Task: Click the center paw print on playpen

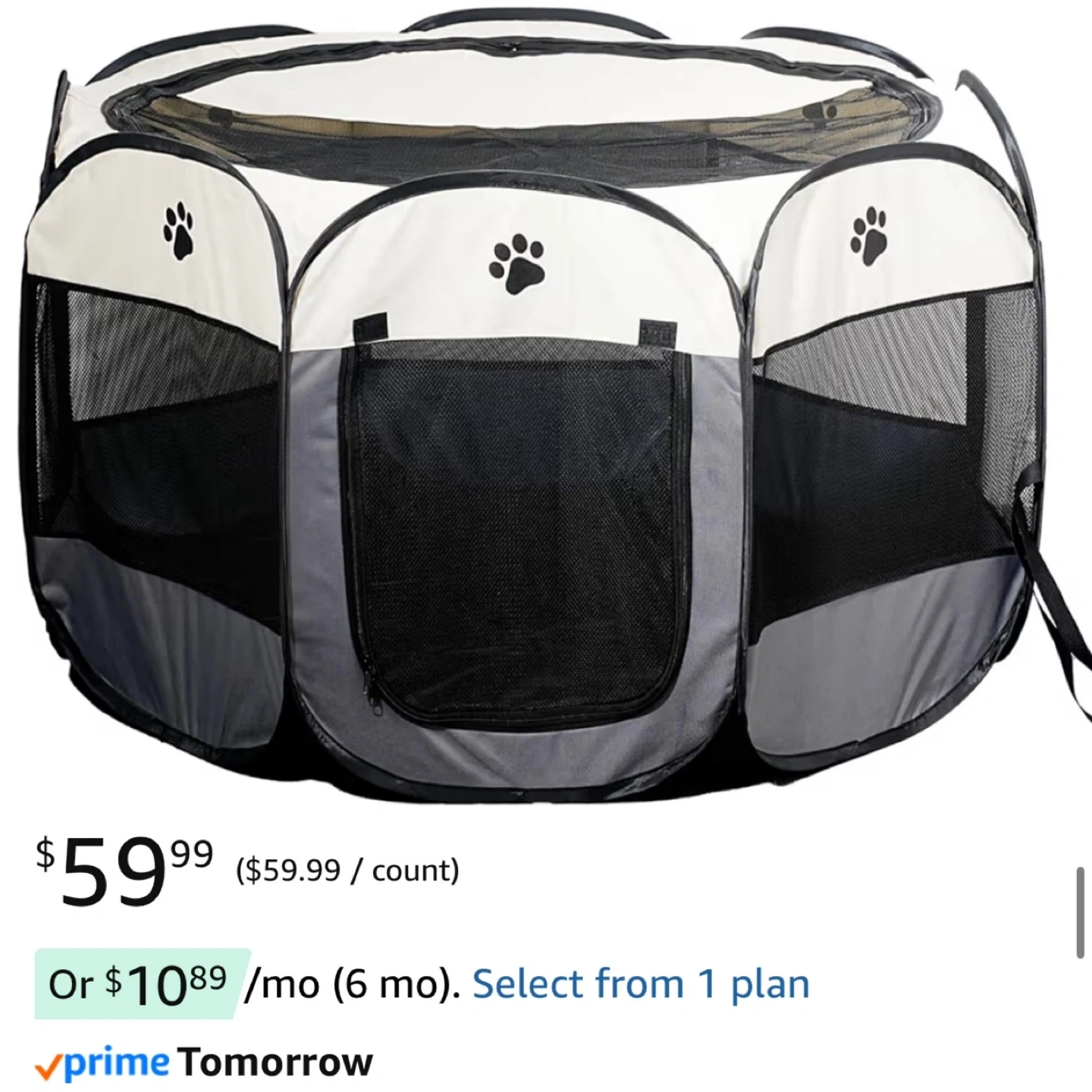Action: coord(516,264)
